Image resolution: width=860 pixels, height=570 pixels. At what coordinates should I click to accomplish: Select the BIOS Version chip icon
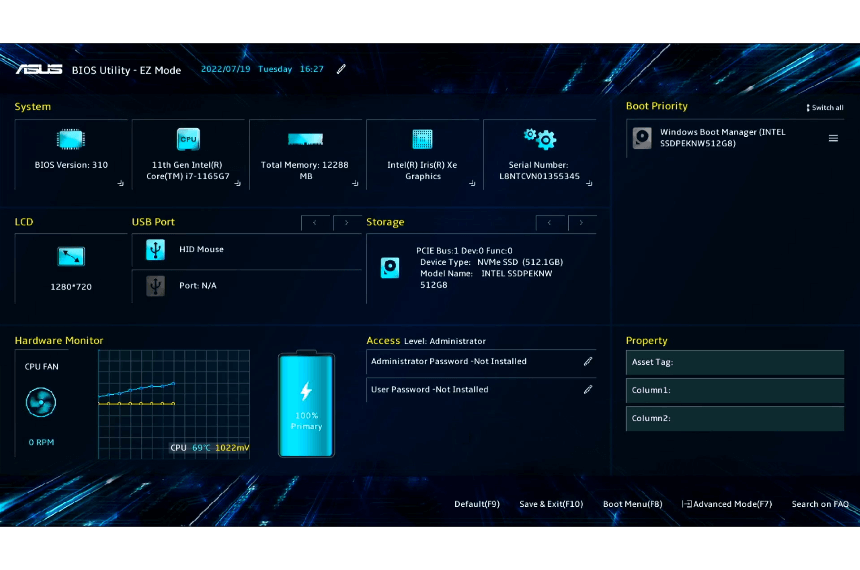point(70,139)
